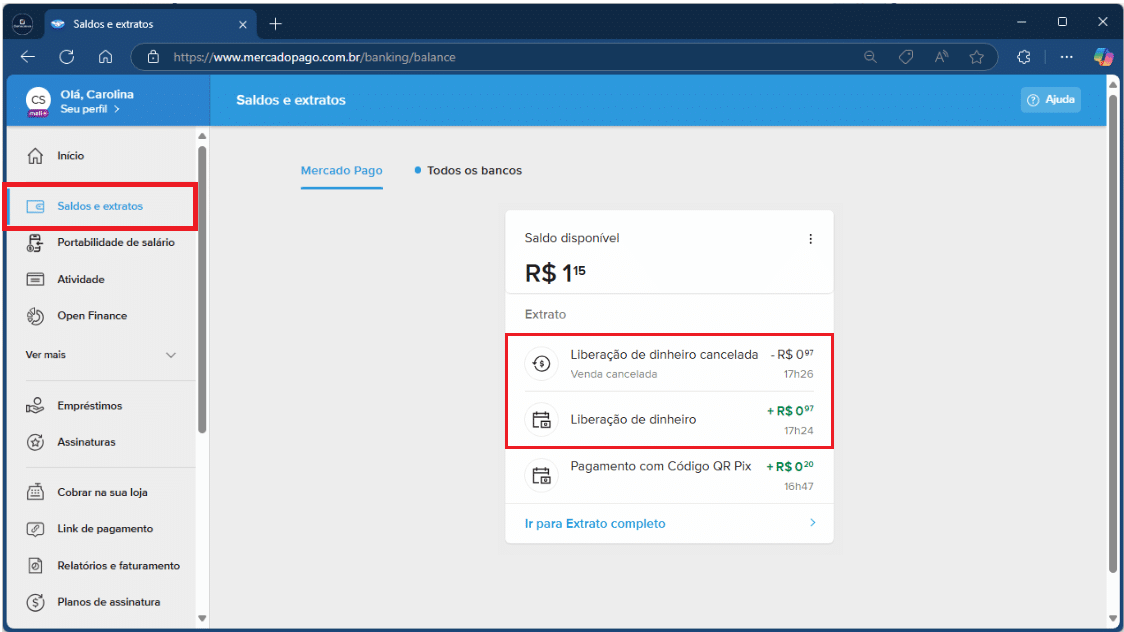Click the Início home icon in sidebar
This screenshot has width=1124, height=632.
[36, 156]
